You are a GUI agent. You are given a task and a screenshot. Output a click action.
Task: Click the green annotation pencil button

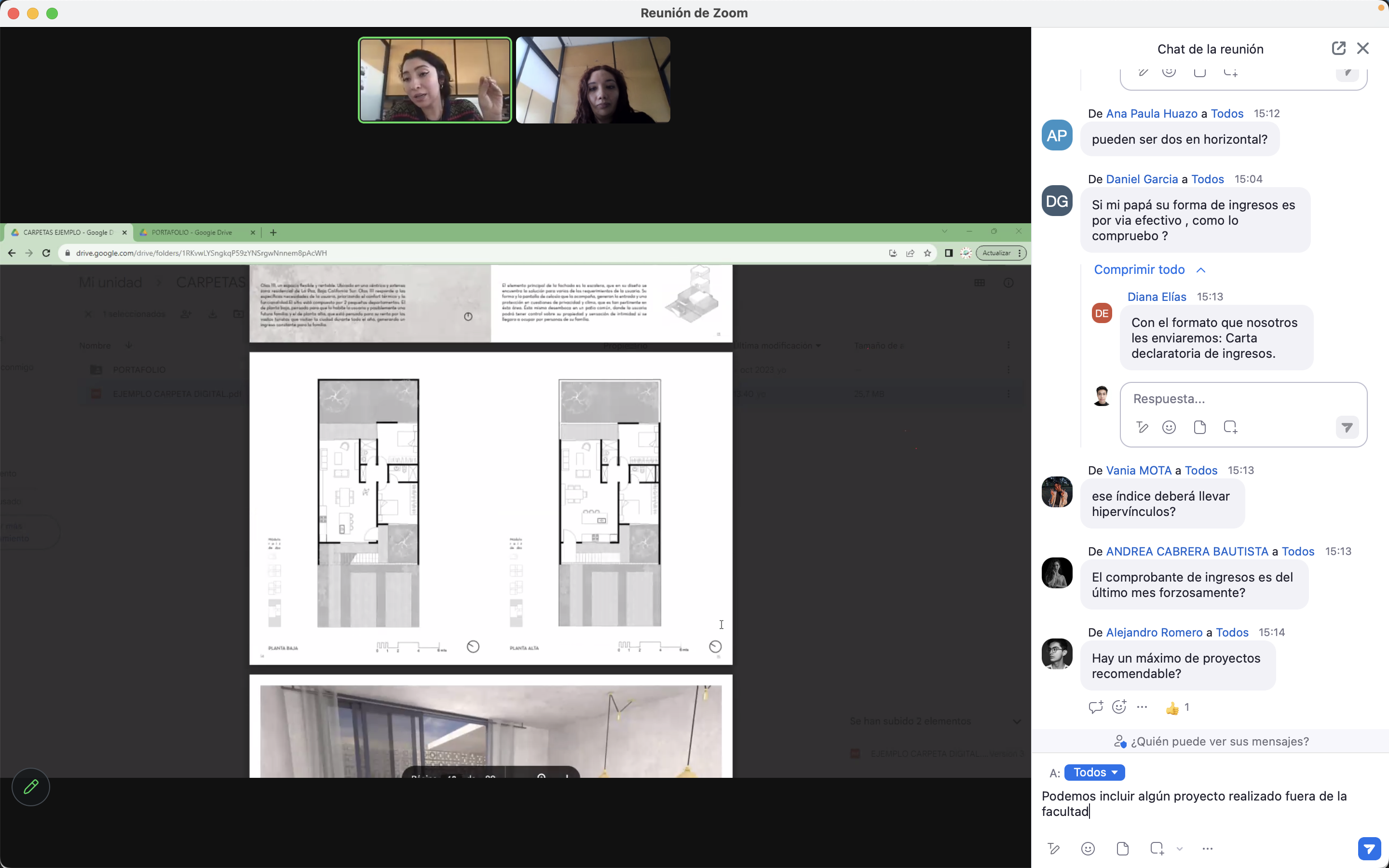(x=31, y=787)
